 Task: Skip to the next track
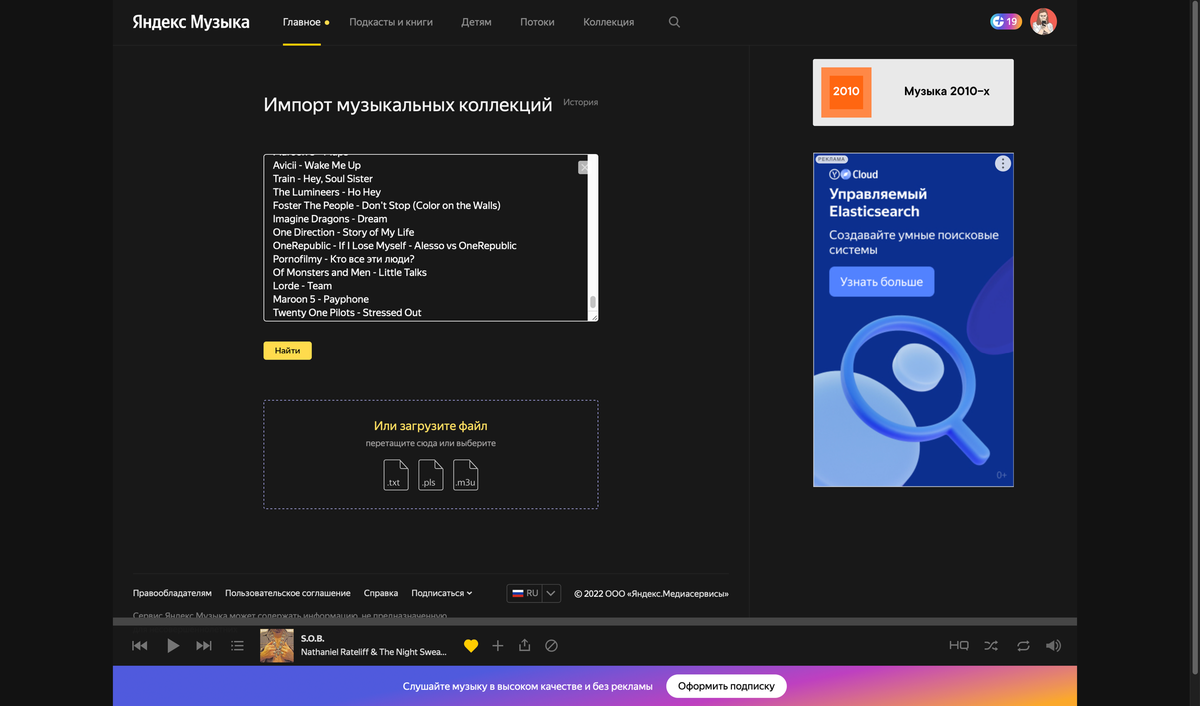(204, 646)
